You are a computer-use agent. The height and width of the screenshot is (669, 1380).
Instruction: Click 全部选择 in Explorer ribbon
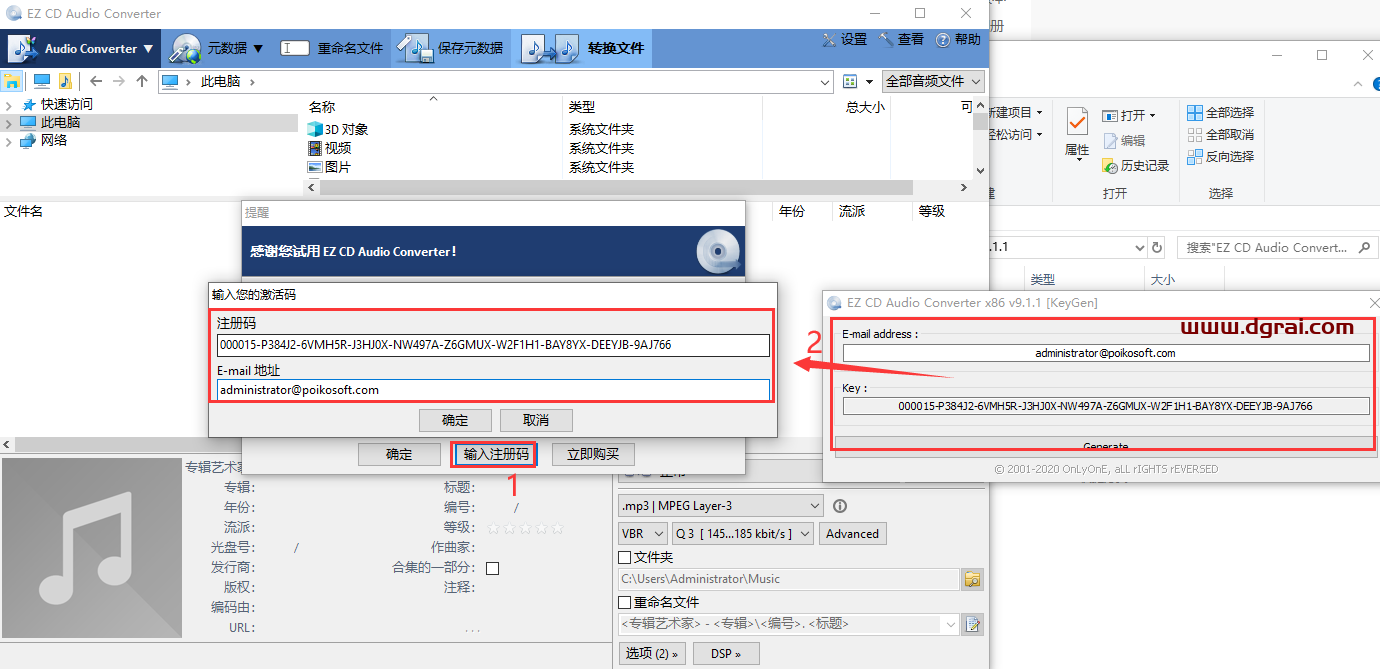[x=1220, y=112]
